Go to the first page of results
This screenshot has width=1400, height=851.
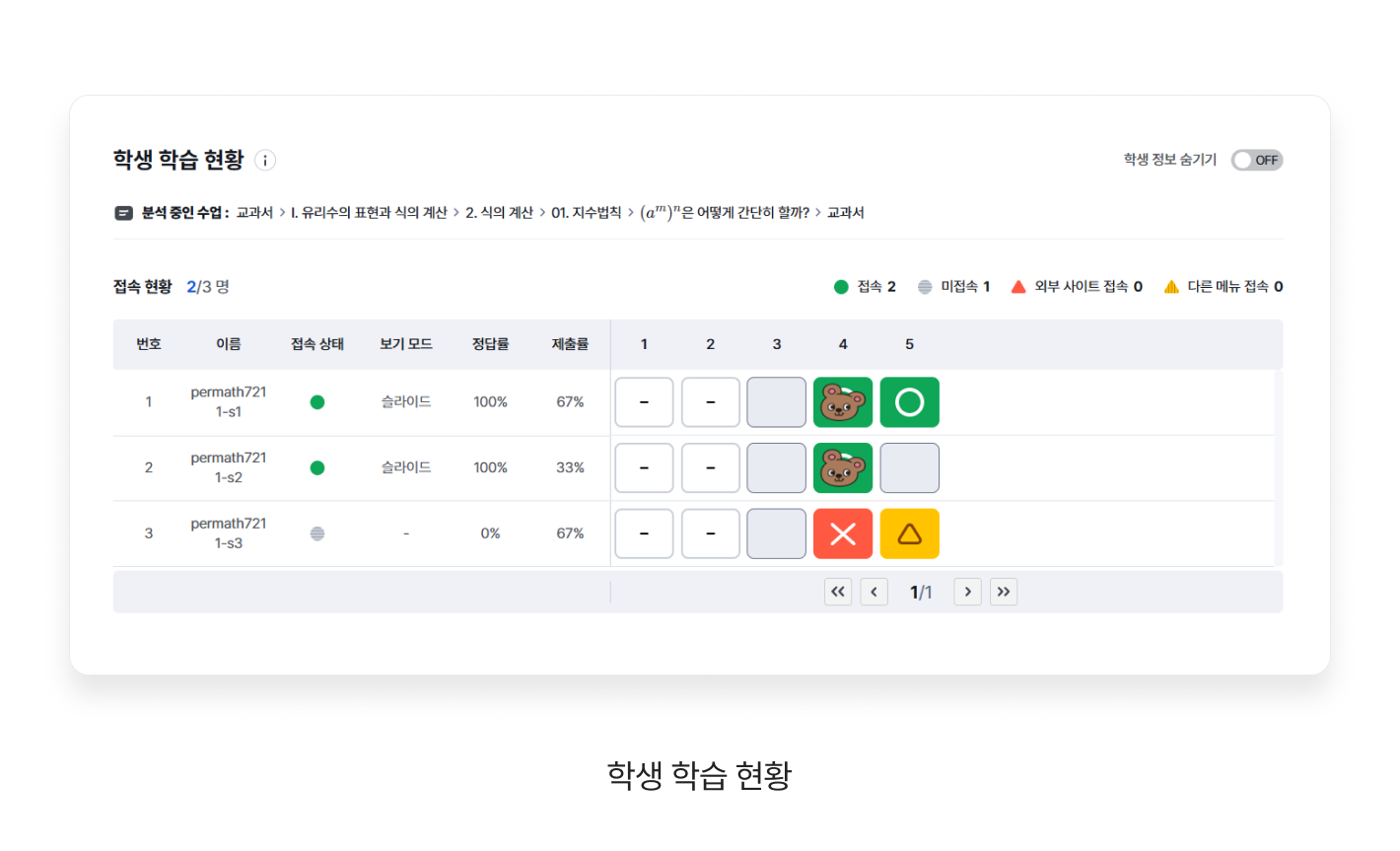[x=838, y=592]
